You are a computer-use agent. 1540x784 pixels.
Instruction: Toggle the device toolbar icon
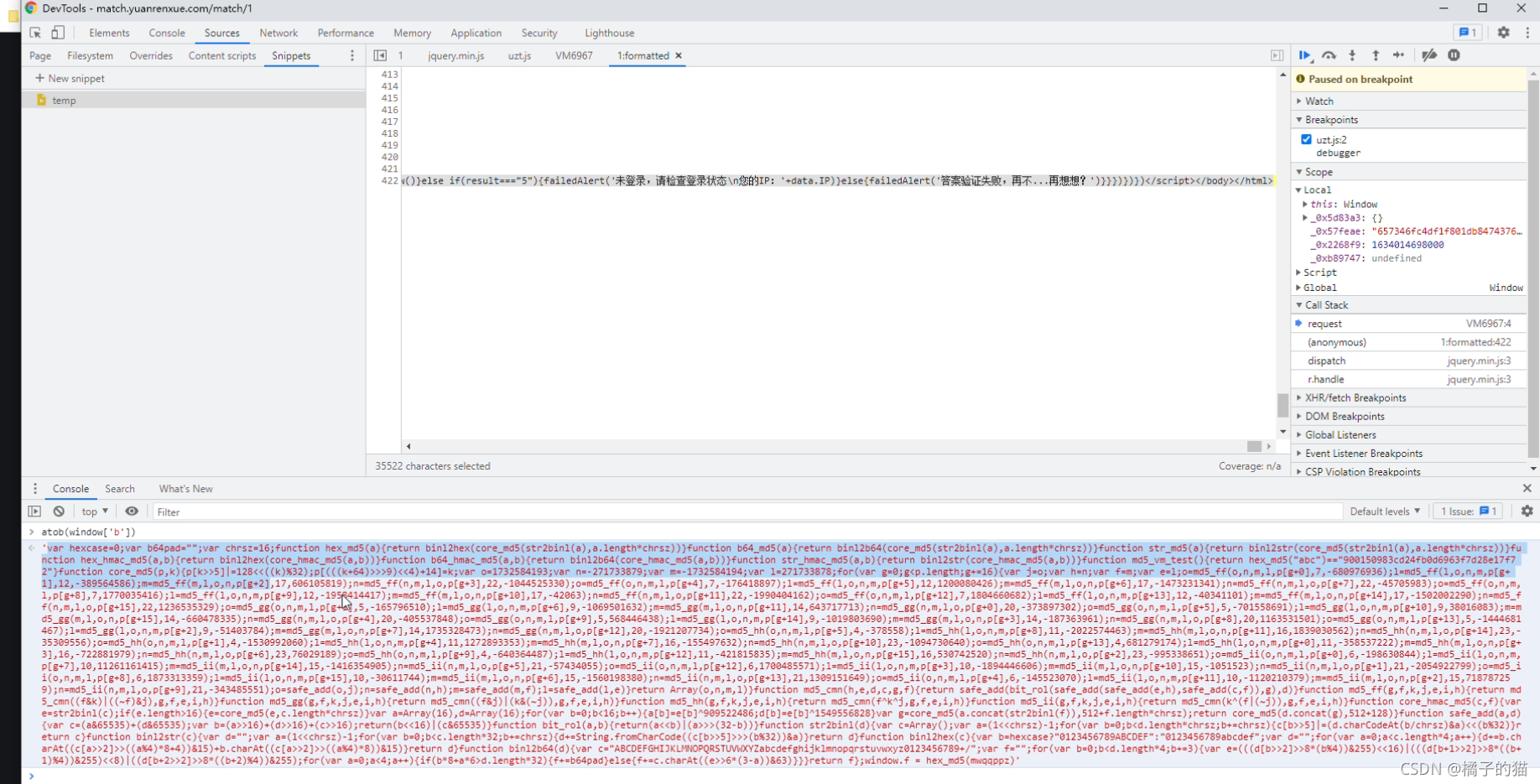[x=58, y=33]
